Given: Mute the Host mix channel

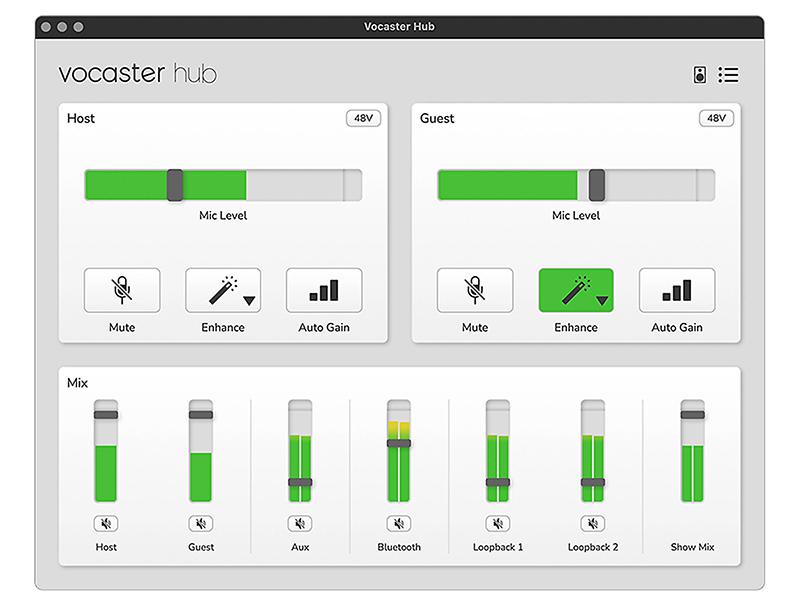Looking at the screenshot, I should tap(106, 523).
